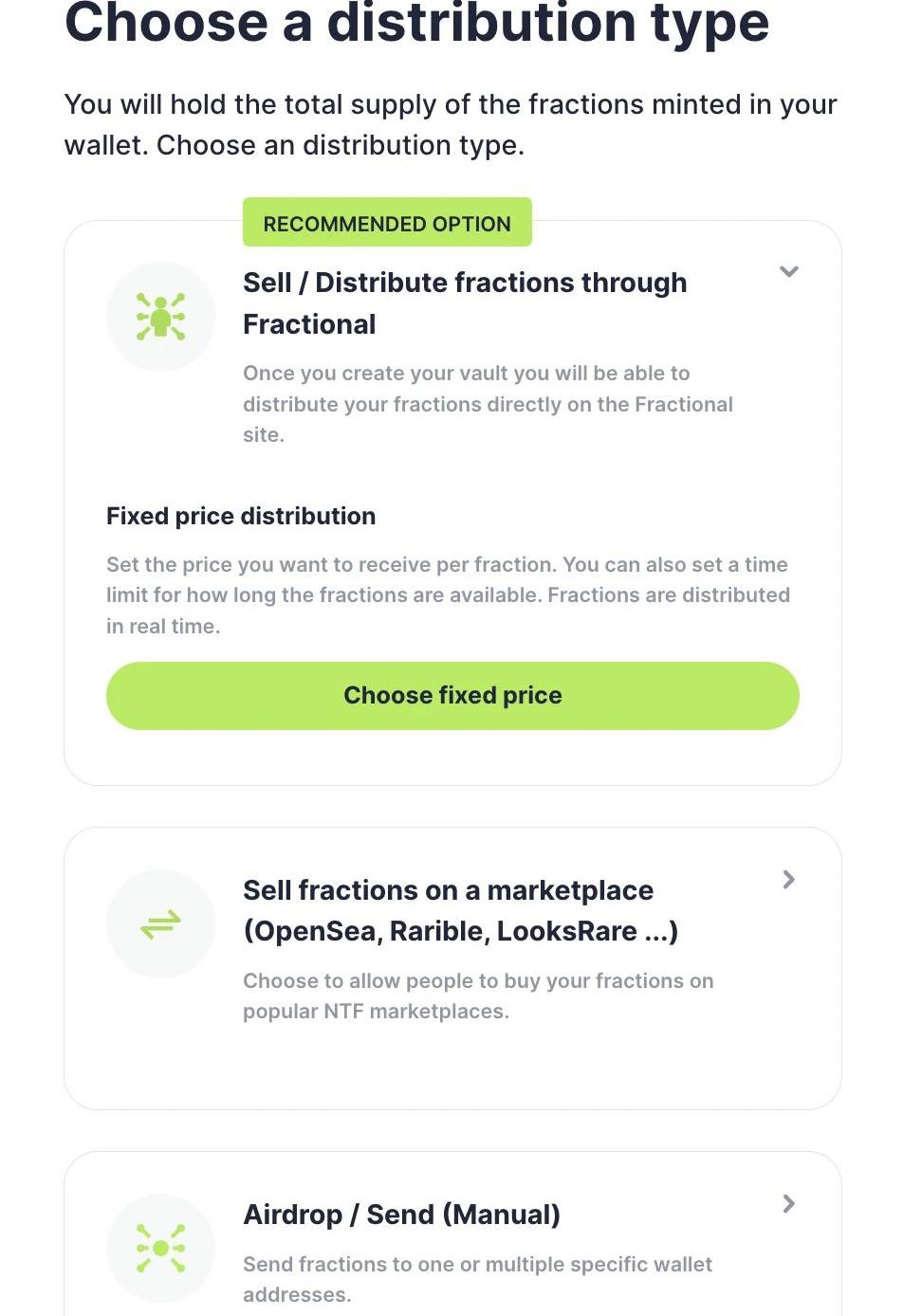Select the "Airdrop / Send (Manual)" title
This screenshot has height=1316, width=922.
(401, 1215)
